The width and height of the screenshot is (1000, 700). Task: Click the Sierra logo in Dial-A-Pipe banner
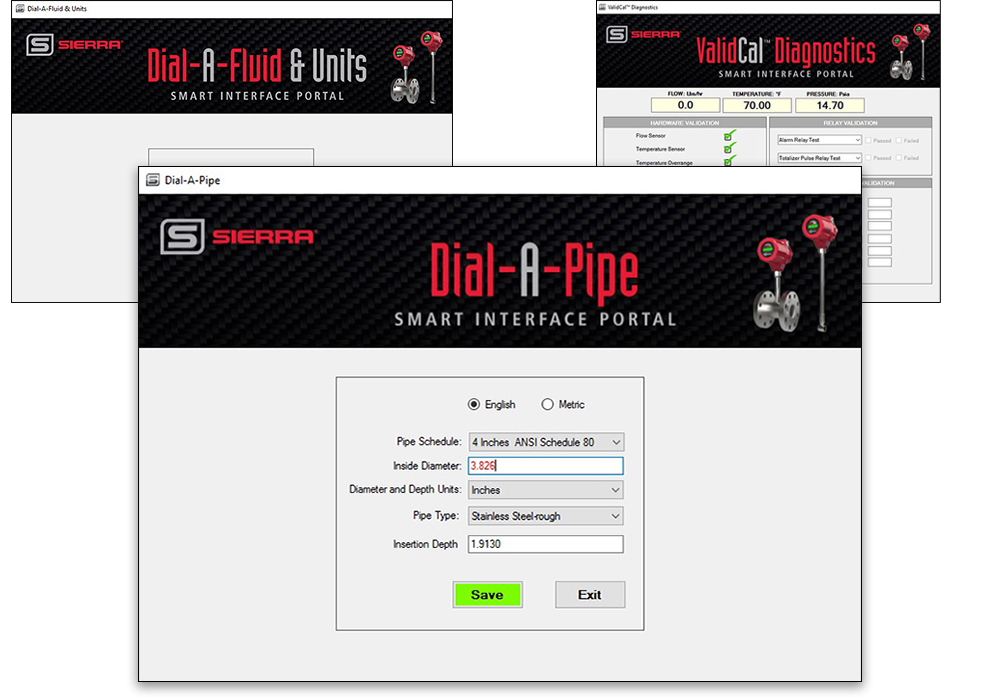pos(239,237)
